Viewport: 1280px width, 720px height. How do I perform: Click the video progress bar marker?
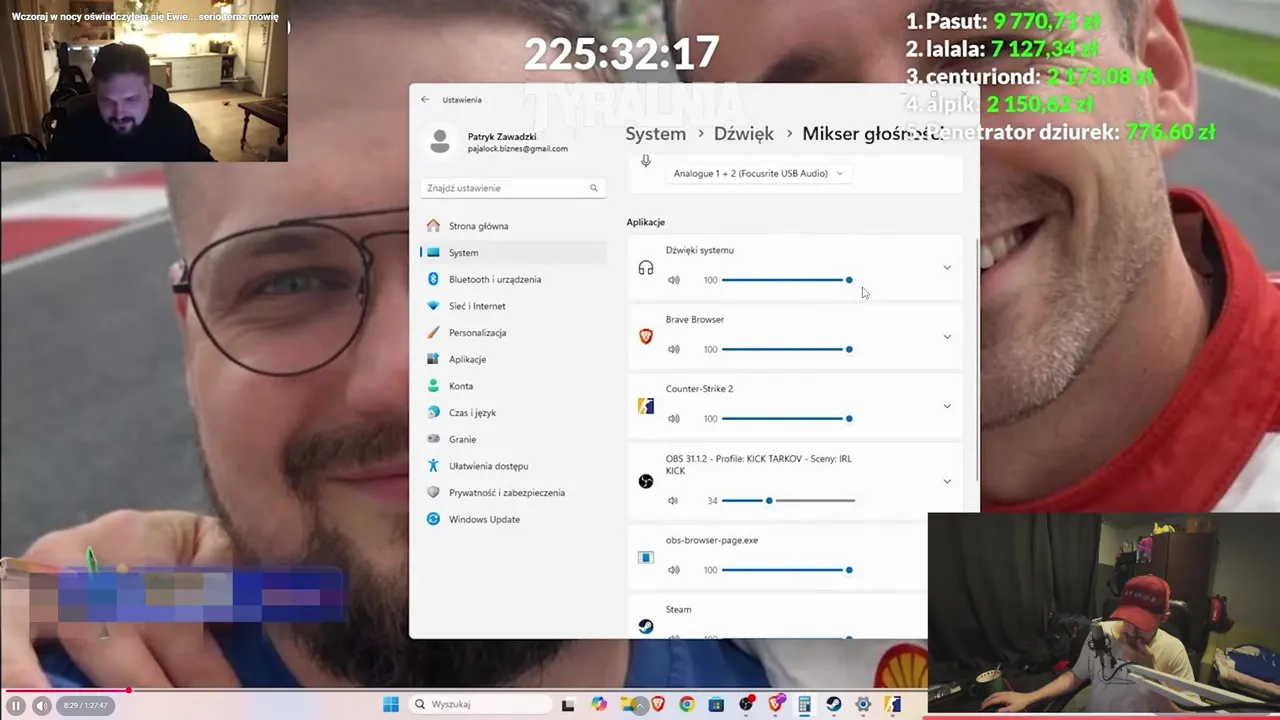(x=128, y=690)
